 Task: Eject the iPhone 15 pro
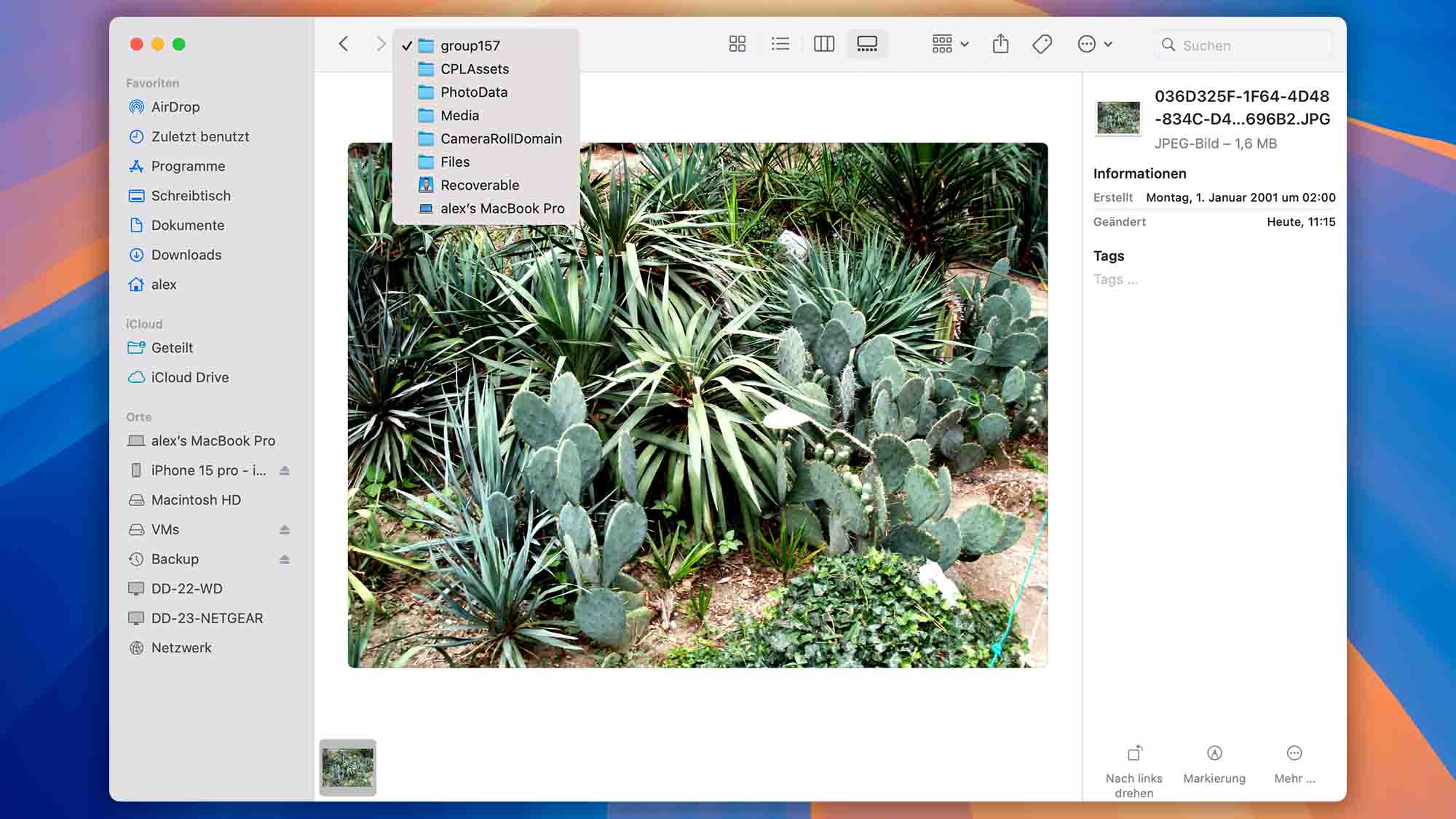pyautogui.click(x=285, y=471)
